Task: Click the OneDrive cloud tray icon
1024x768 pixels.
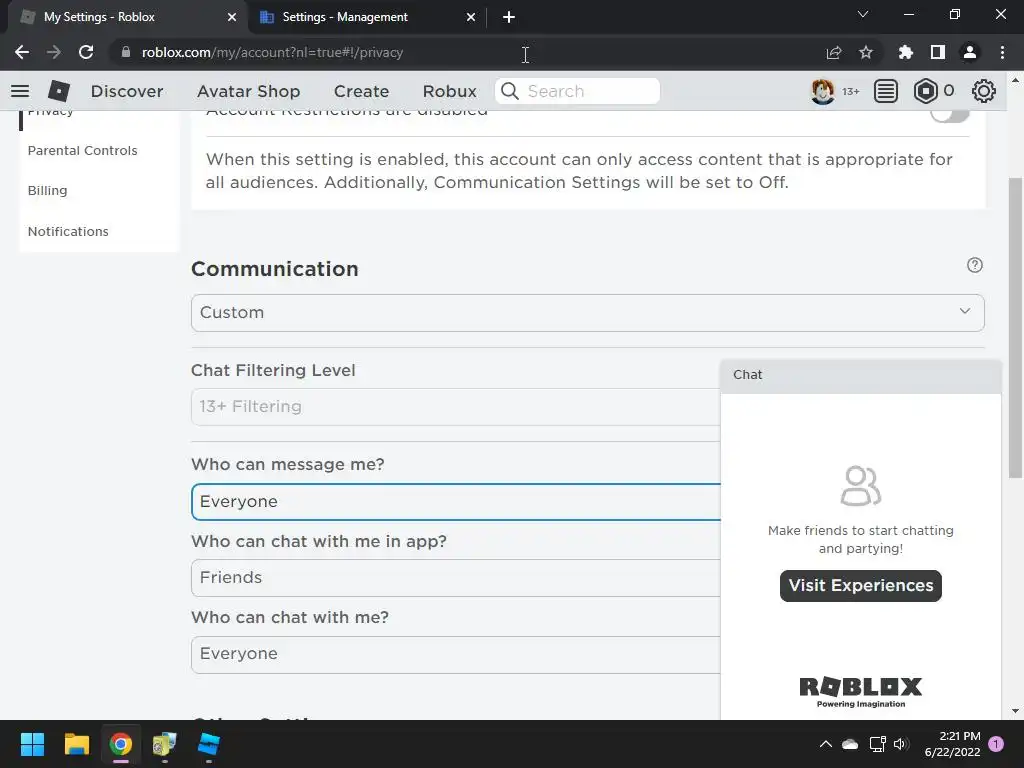Action: click(x=850, y=744)
